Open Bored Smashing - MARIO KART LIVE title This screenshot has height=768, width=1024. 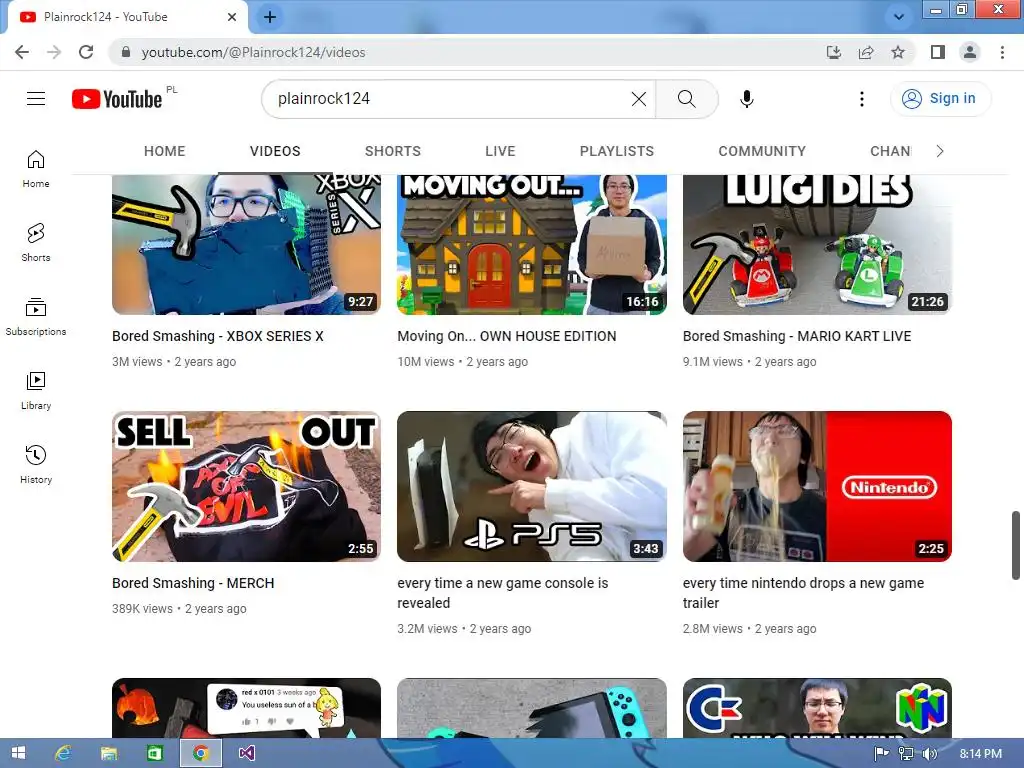797,336
